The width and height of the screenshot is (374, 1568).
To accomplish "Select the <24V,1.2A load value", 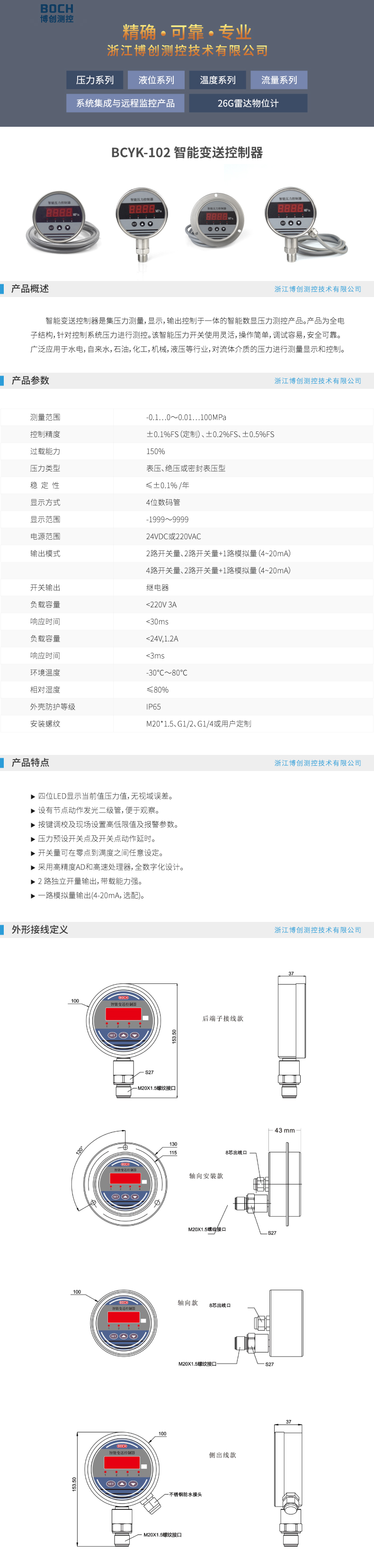I will pyautogui.click(x=162, y=639).
